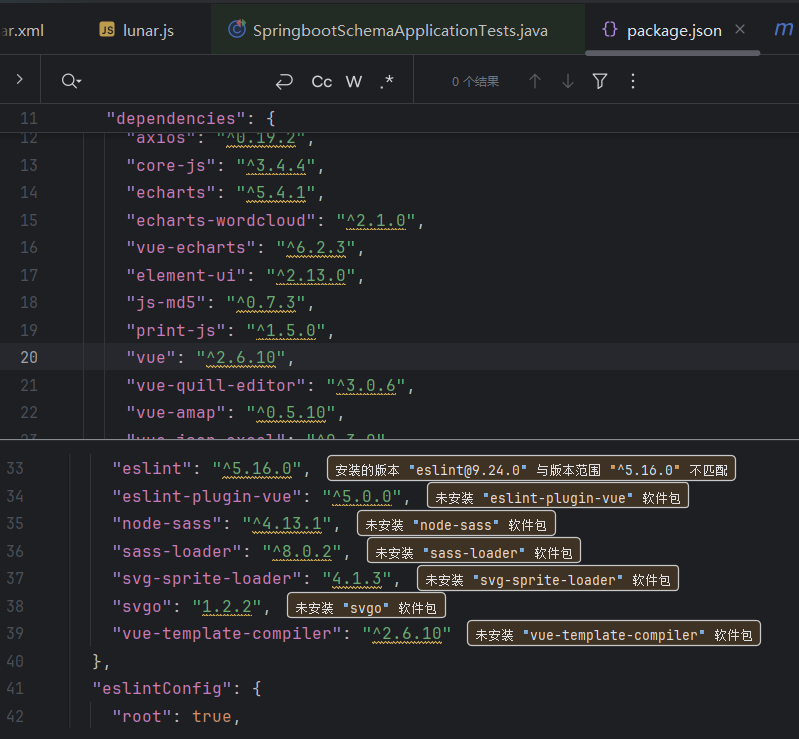Click the svgo not installed hint
799x739 pixels.
tap(366, 606)
